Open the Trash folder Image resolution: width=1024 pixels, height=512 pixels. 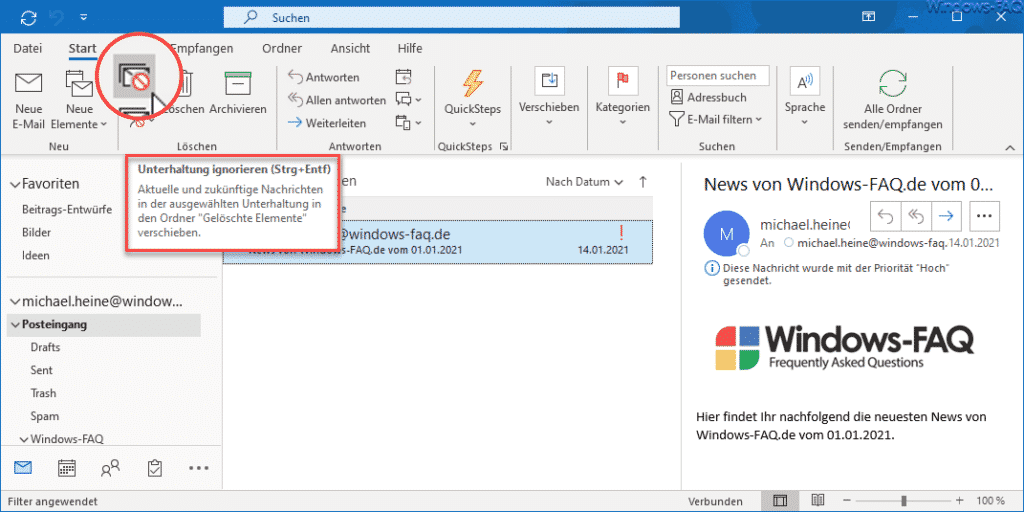pyautogui.click(x=43, y=393)
